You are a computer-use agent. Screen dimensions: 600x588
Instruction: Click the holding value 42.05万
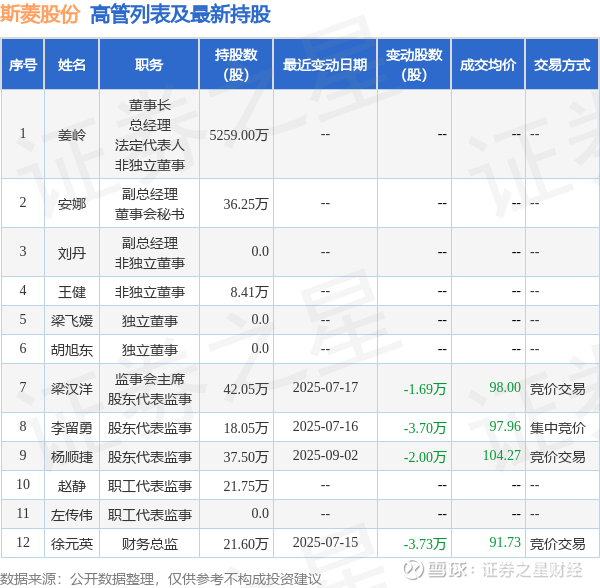point(246,389)
